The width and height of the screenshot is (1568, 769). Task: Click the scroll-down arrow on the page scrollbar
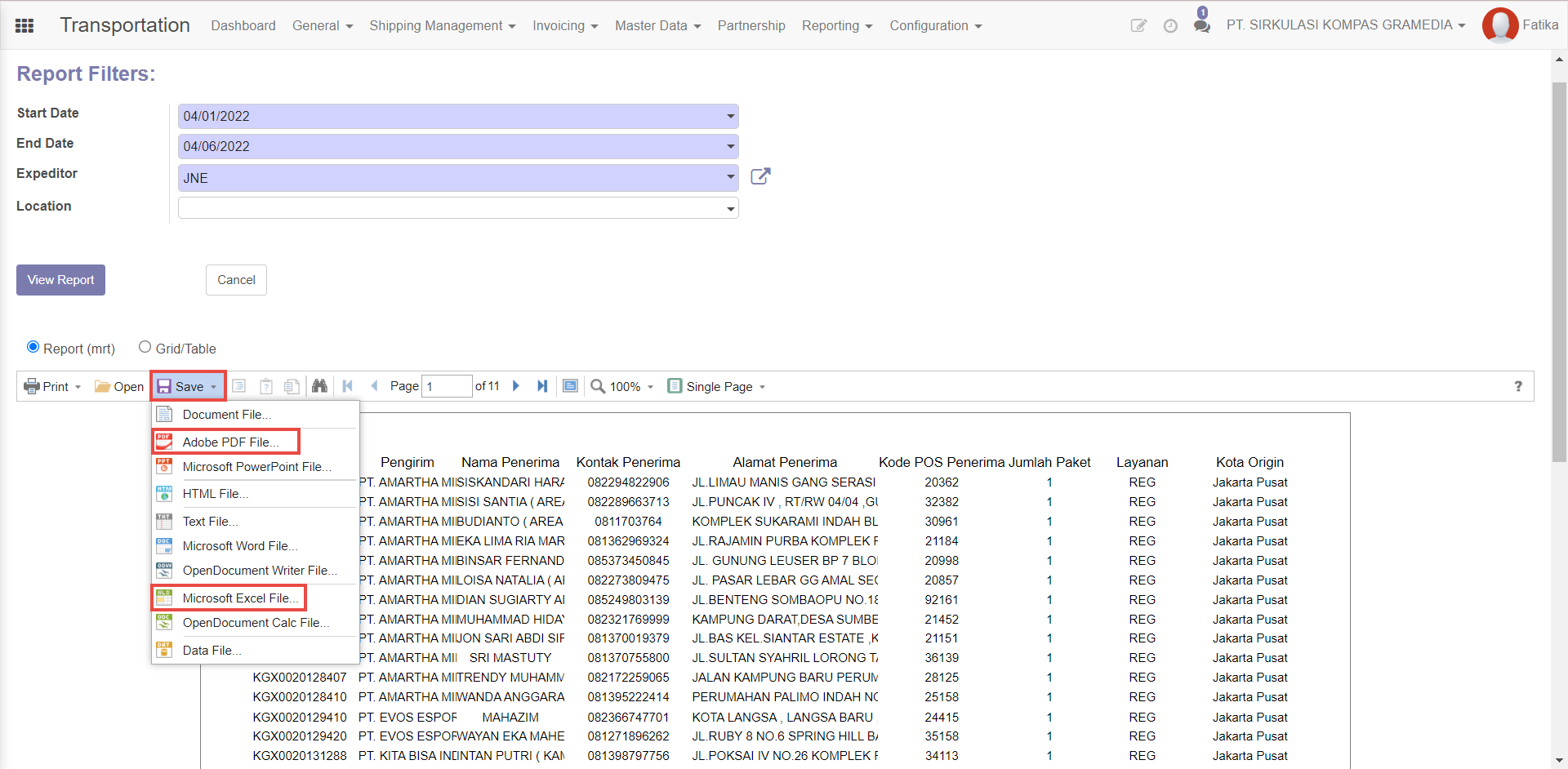tap(1559, 761)
